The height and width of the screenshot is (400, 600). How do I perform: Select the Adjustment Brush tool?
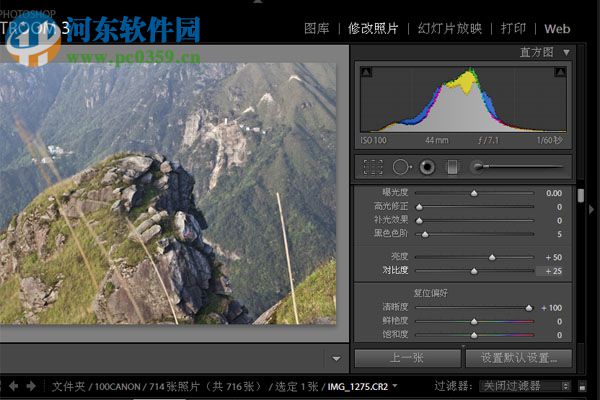[517, 167]
